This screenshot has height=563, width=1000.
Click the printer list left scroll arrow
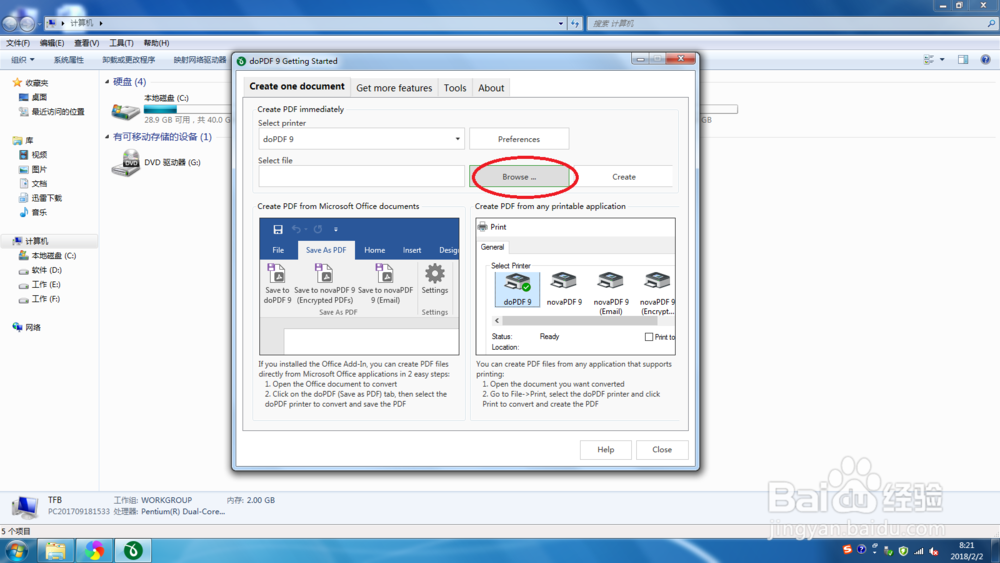[x=497, y=321]
